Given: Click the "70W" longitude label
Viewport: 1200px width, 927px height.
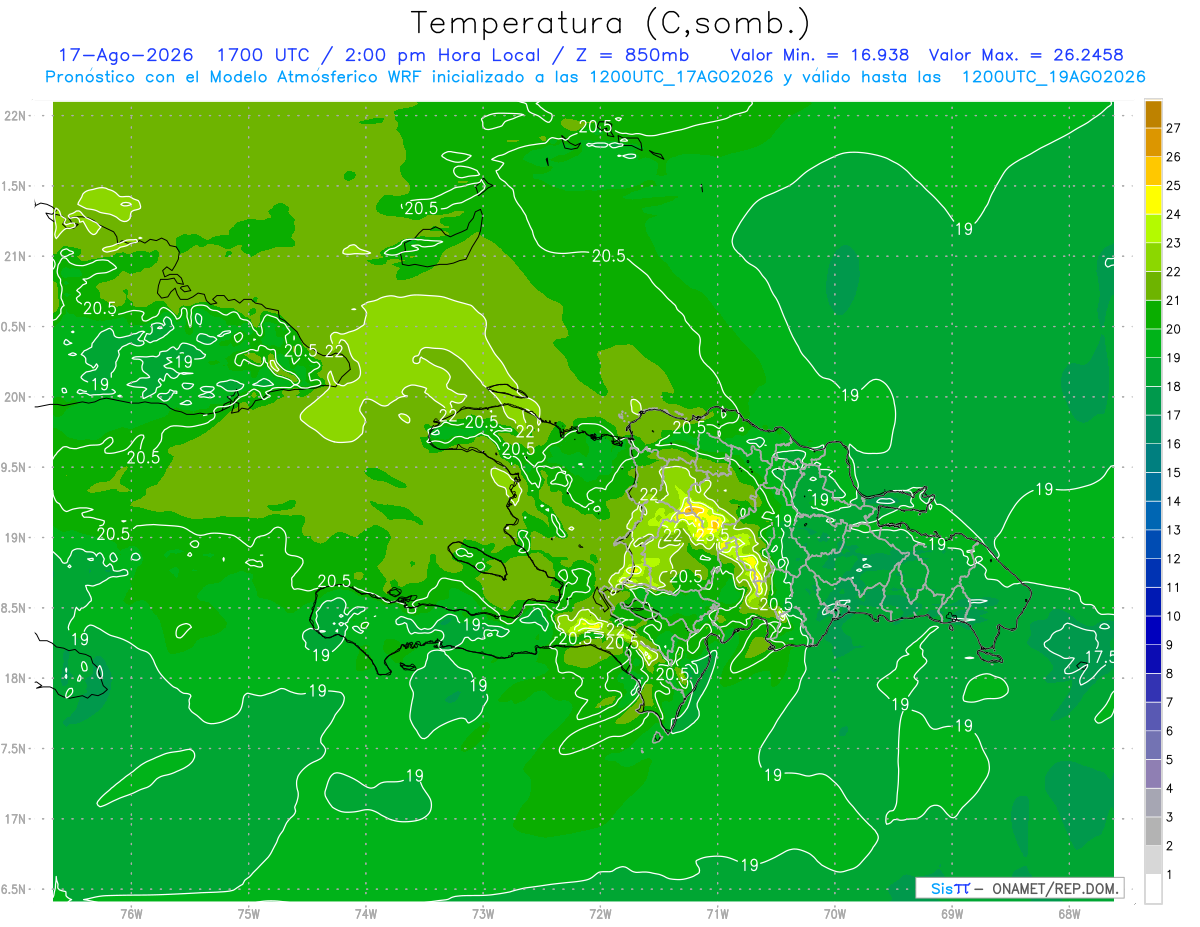Looking at the screenshot, I should (x=835, y=913).
